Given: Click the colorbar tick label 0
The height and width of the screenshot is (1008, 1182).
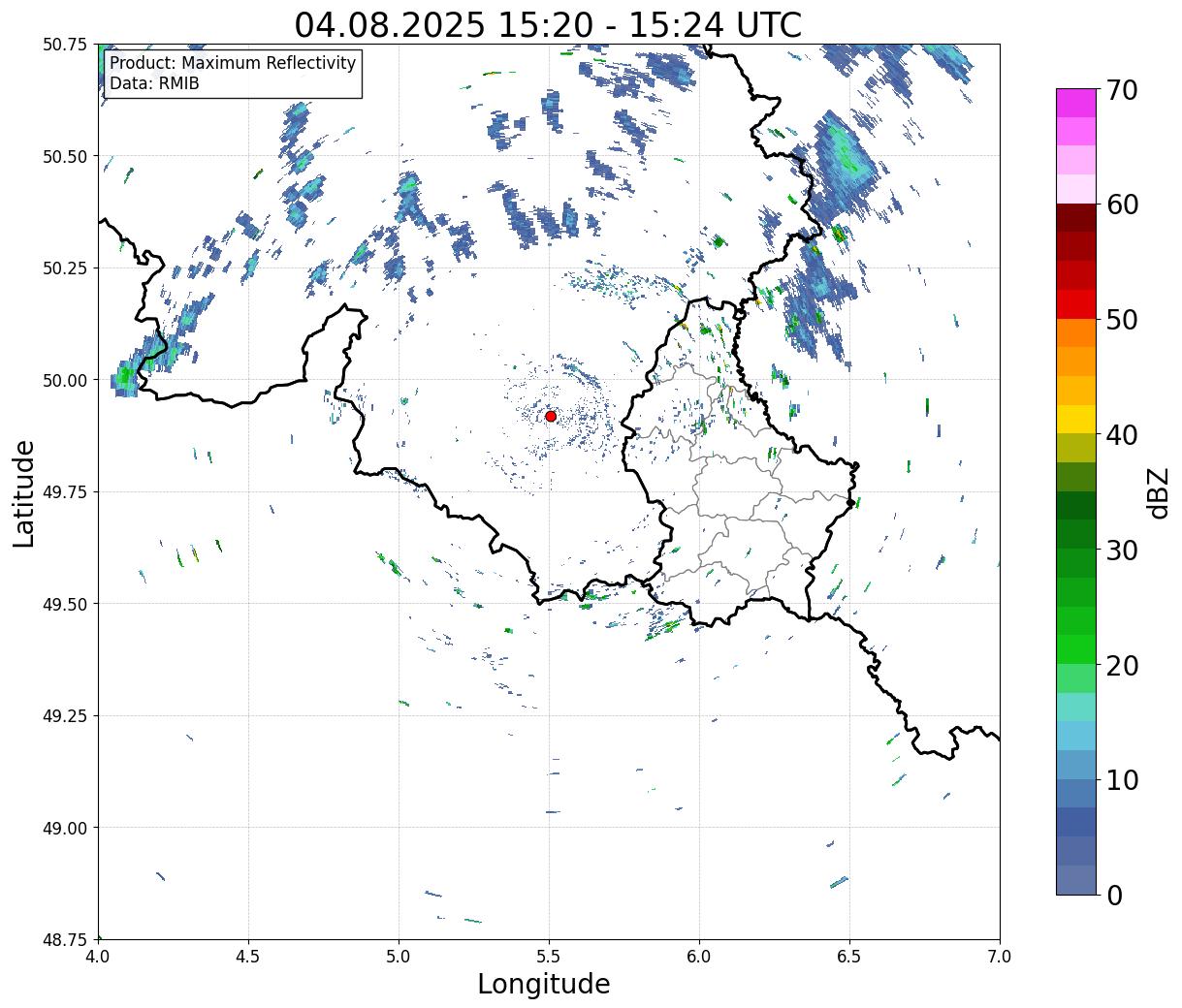Looking at the screenshot, I should point(1114,895).
